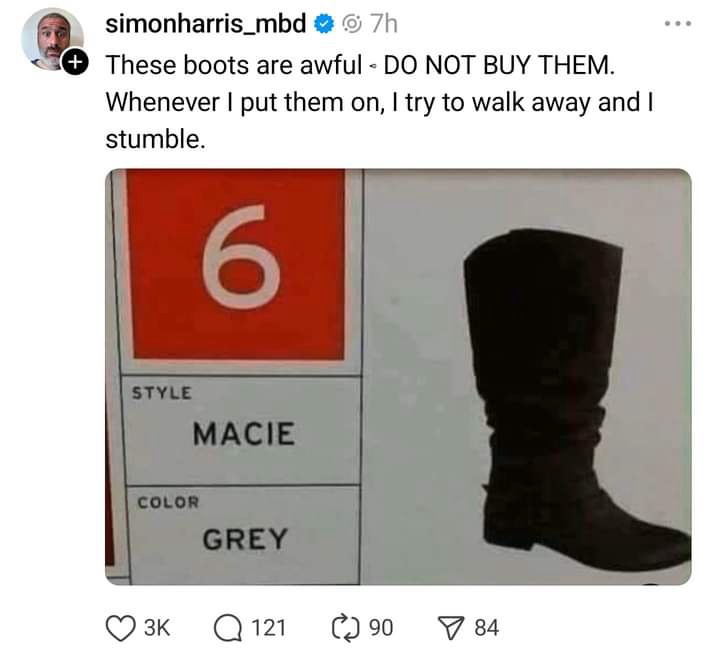Viewport: 720px width, 661px height.
Task: Click the Threads icon beside the timestamp
Action: (354, 24)
